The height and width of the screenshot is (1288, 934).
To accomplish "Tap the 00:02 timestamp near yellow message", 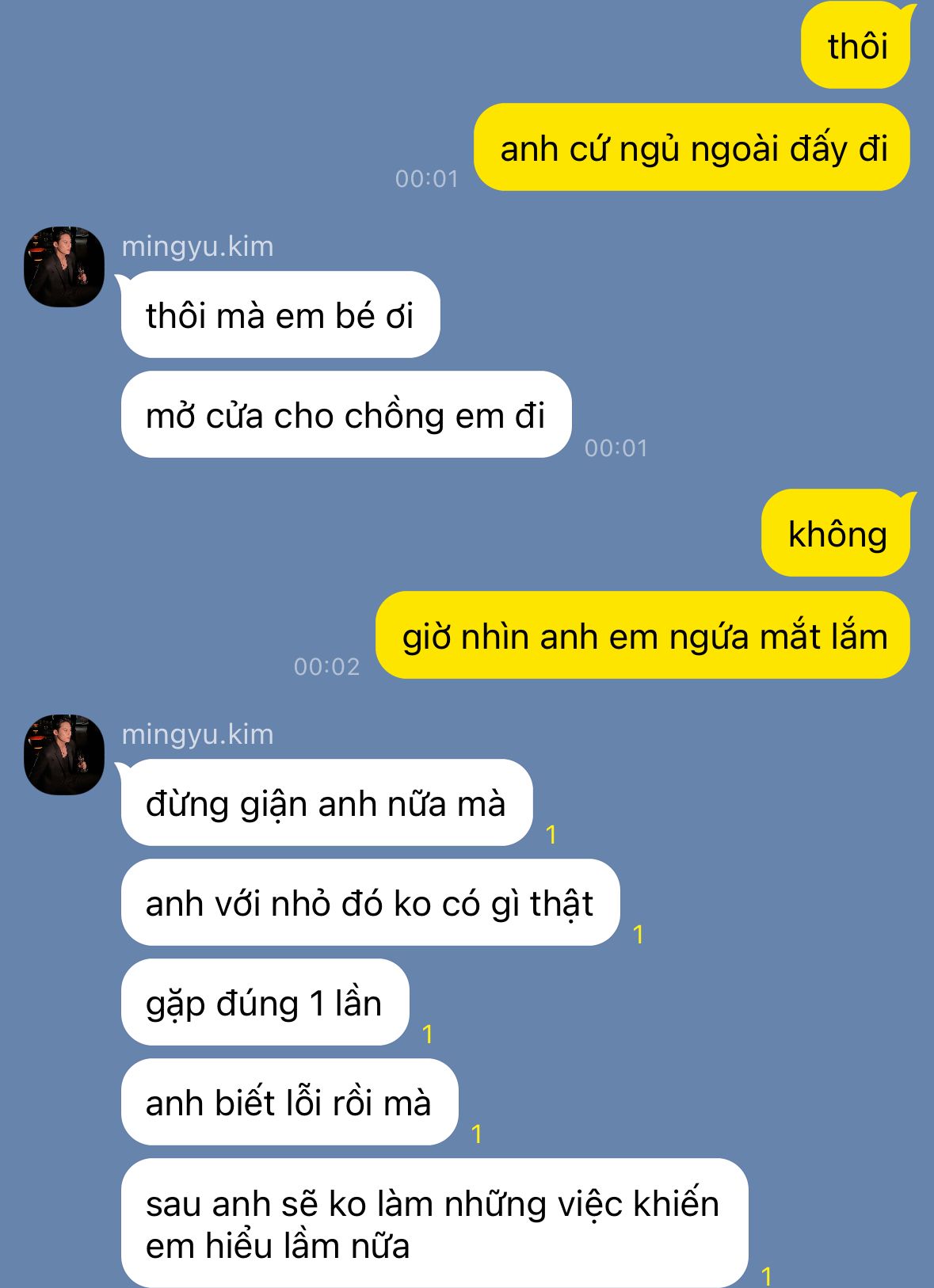I will [326, 667].
